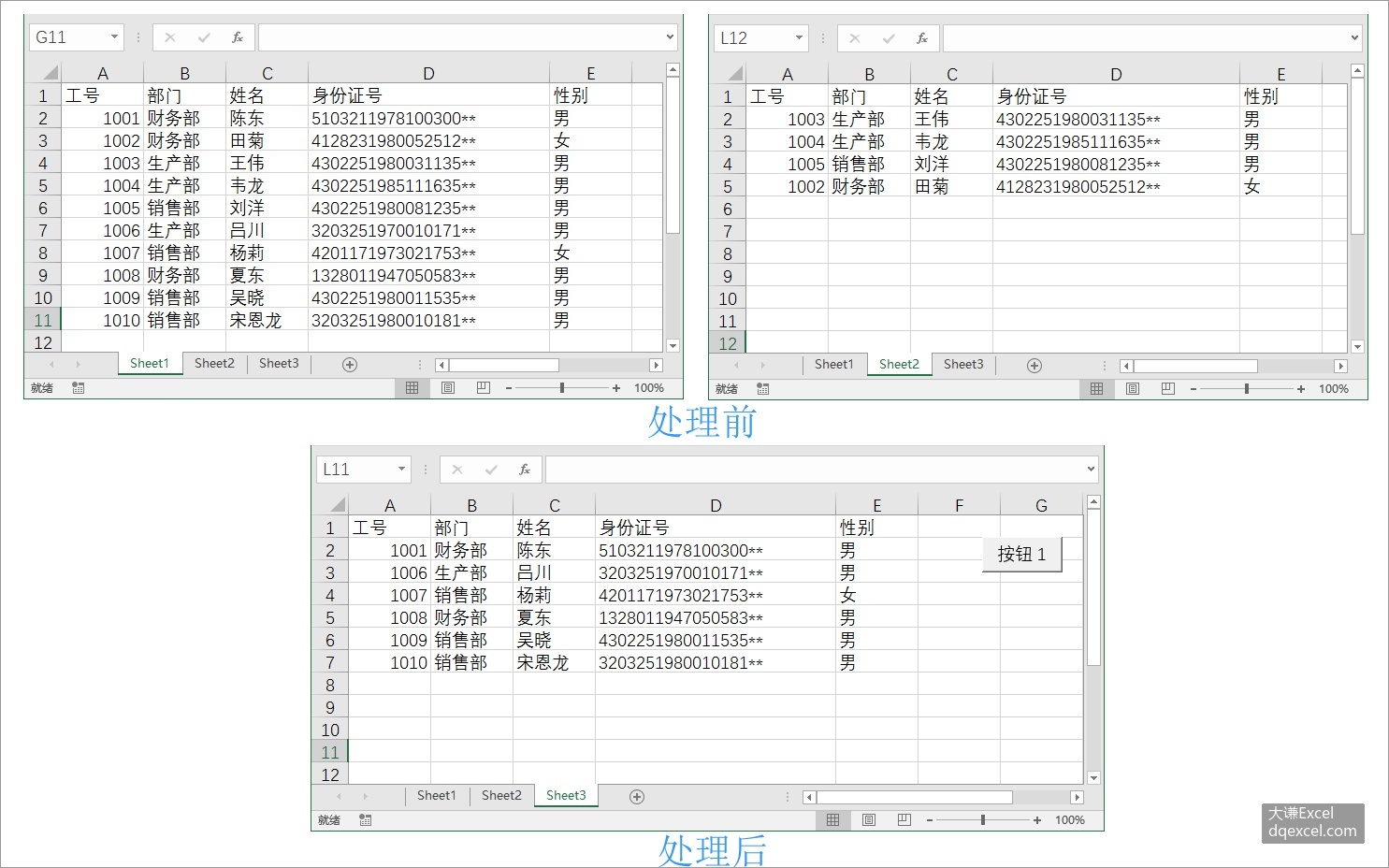The width and height of the screenshot is (1389, 868).
Task: Select ID 4128231980052512** in Sheet2 window
Action: [x=1116, y=187]
